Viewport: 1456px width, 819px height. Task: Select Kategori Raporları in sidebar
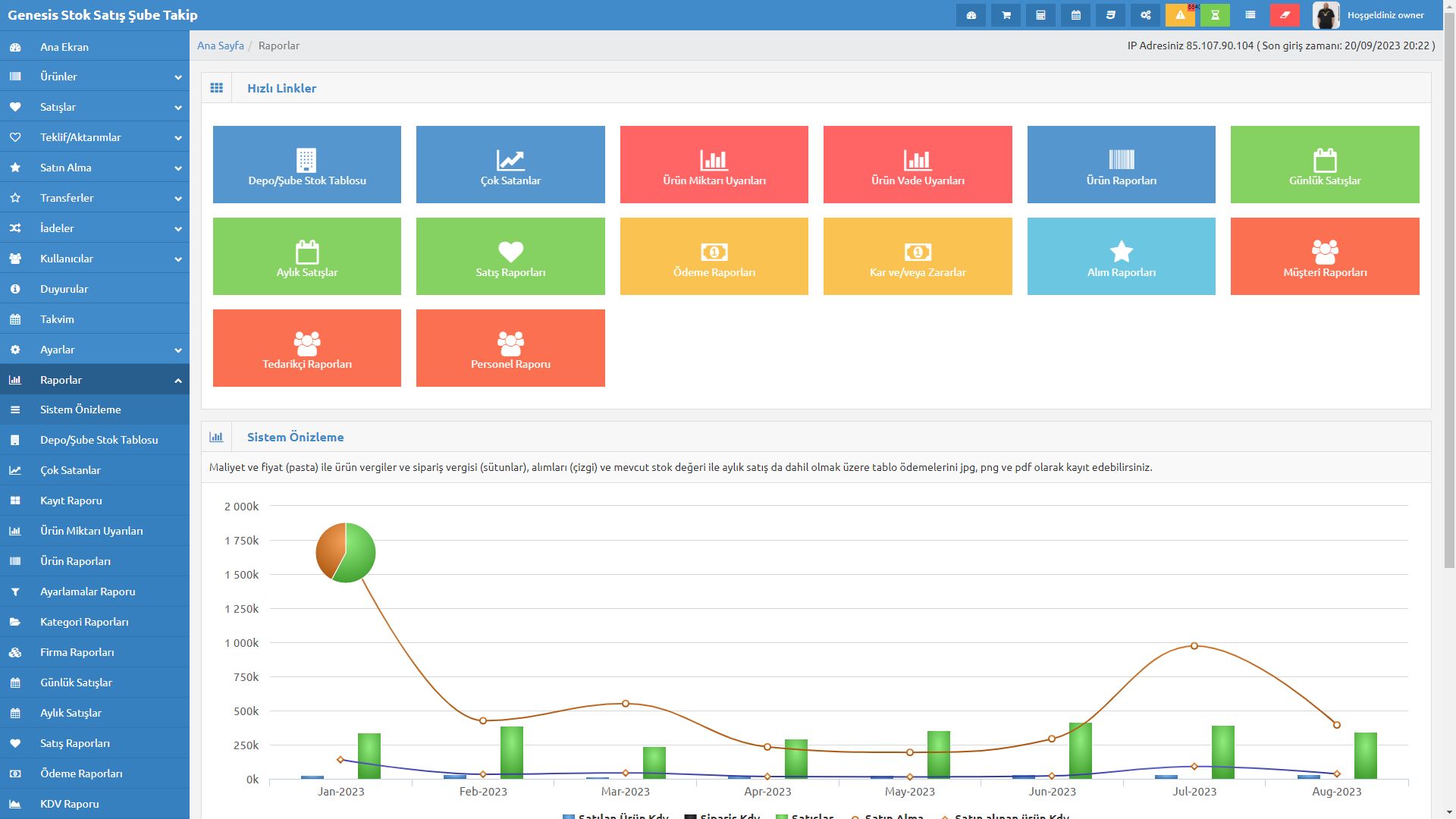point(84,622)
